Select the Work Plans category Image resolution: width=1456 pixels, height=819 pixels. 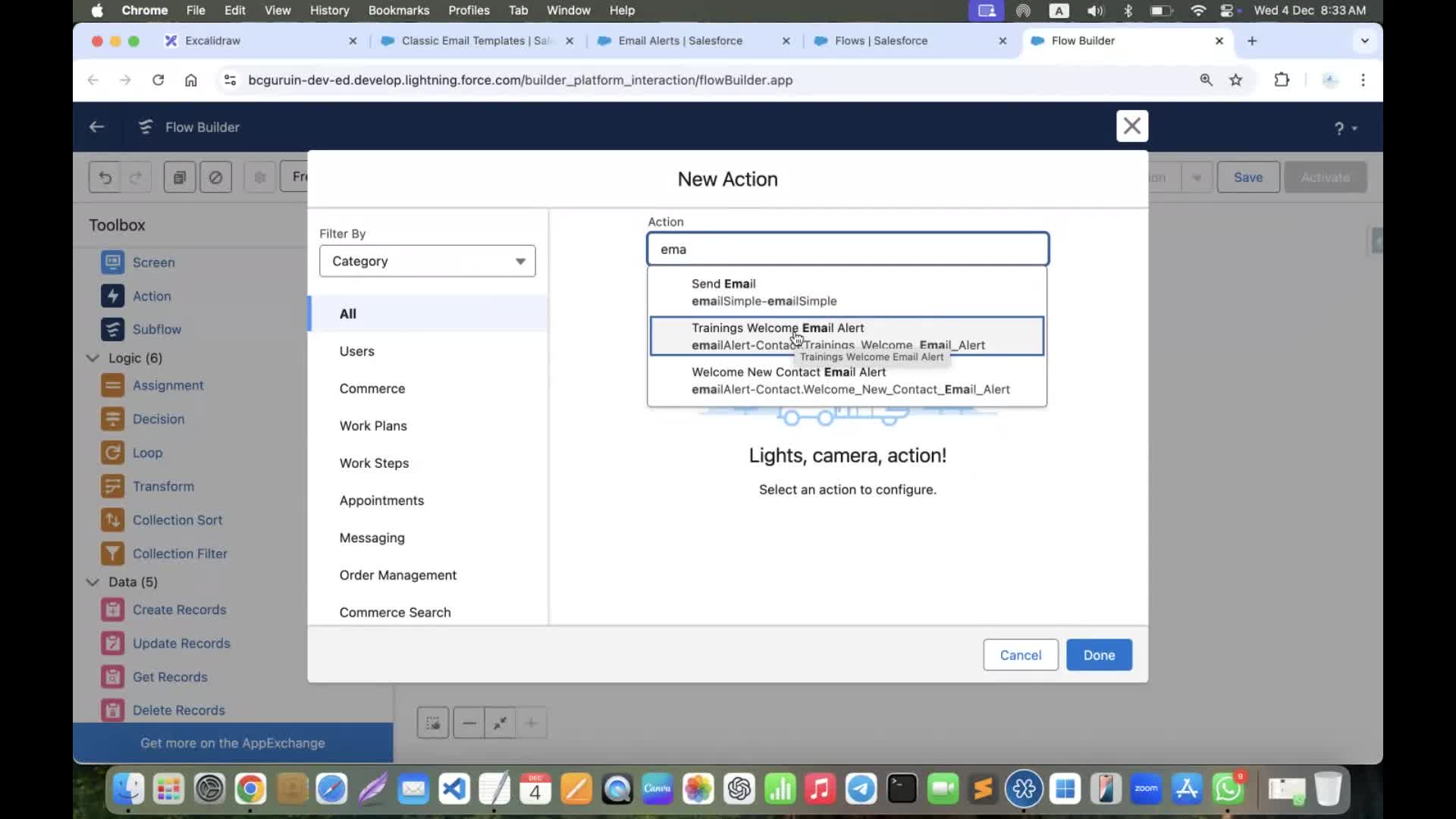(428, 426)
